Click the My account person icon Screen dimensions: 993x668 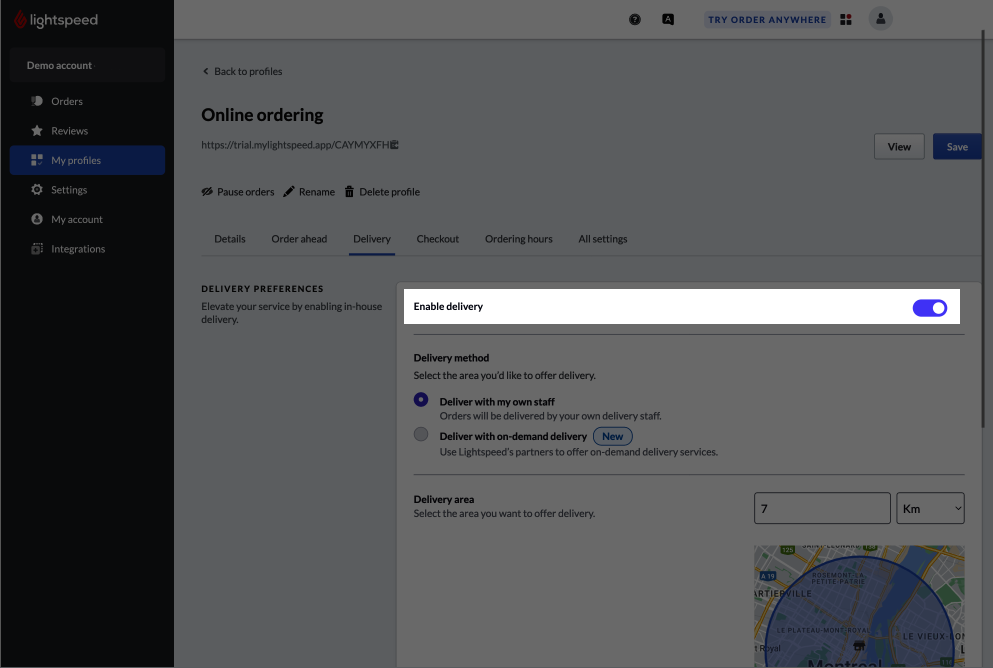click(37, 219)
